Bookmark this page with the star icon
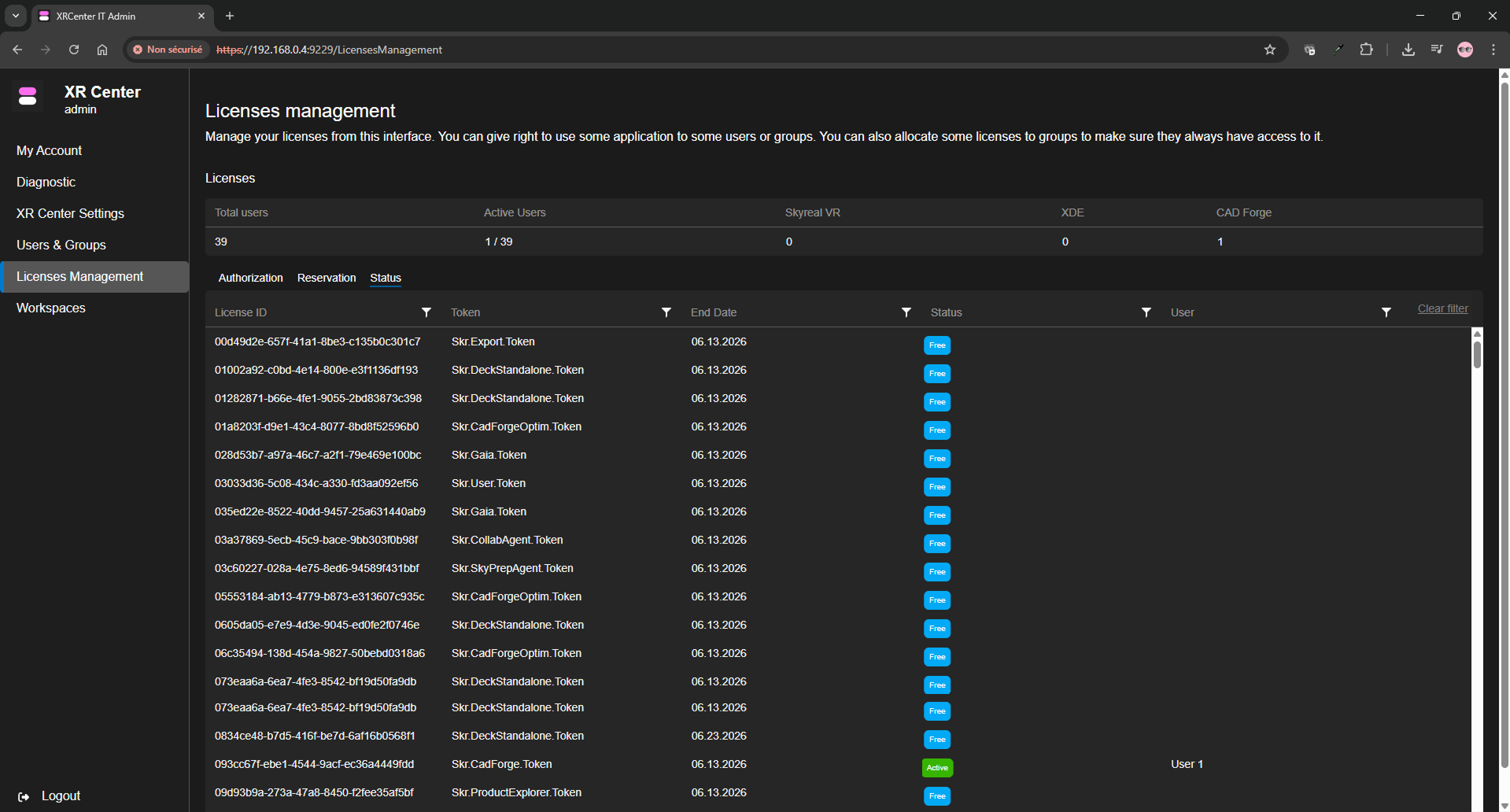This screenshot has height=812, width=1510. pyautogui.click(x=1269, y=50)
